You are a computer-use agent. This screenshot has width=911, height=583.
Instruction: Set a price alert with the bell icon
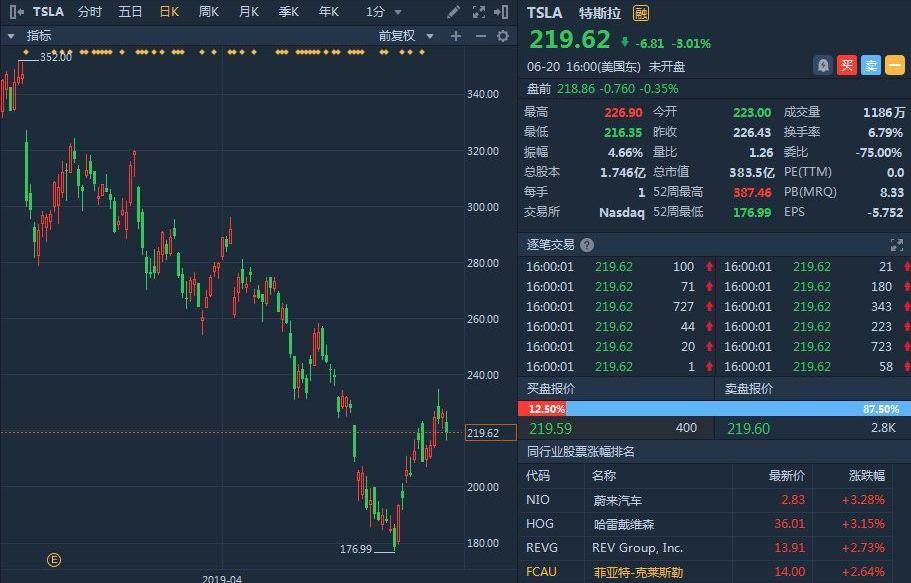click(x=823, y=65)
